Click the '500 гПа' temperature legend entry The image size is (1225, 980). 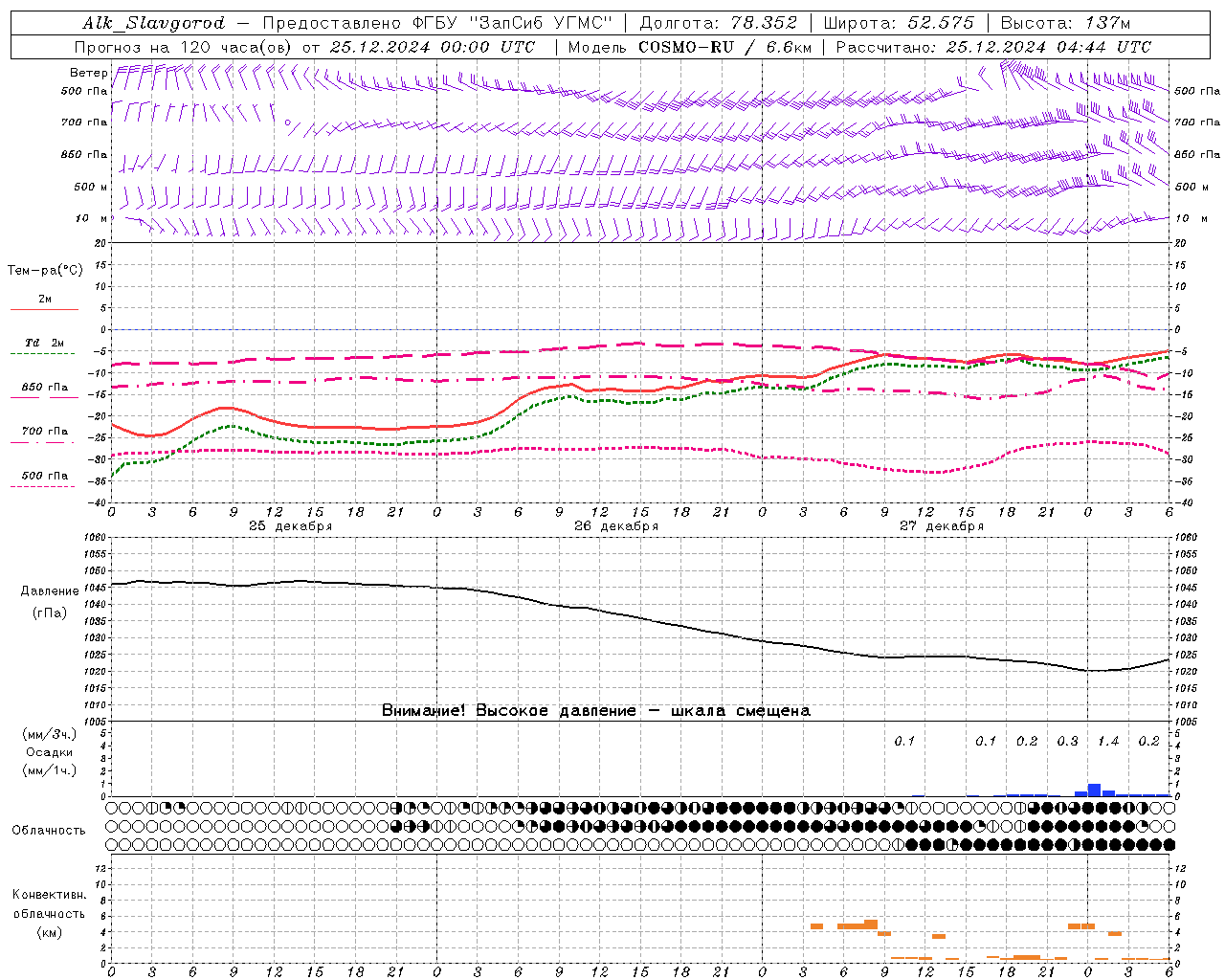pyautogui.click(x=45, y=475)
